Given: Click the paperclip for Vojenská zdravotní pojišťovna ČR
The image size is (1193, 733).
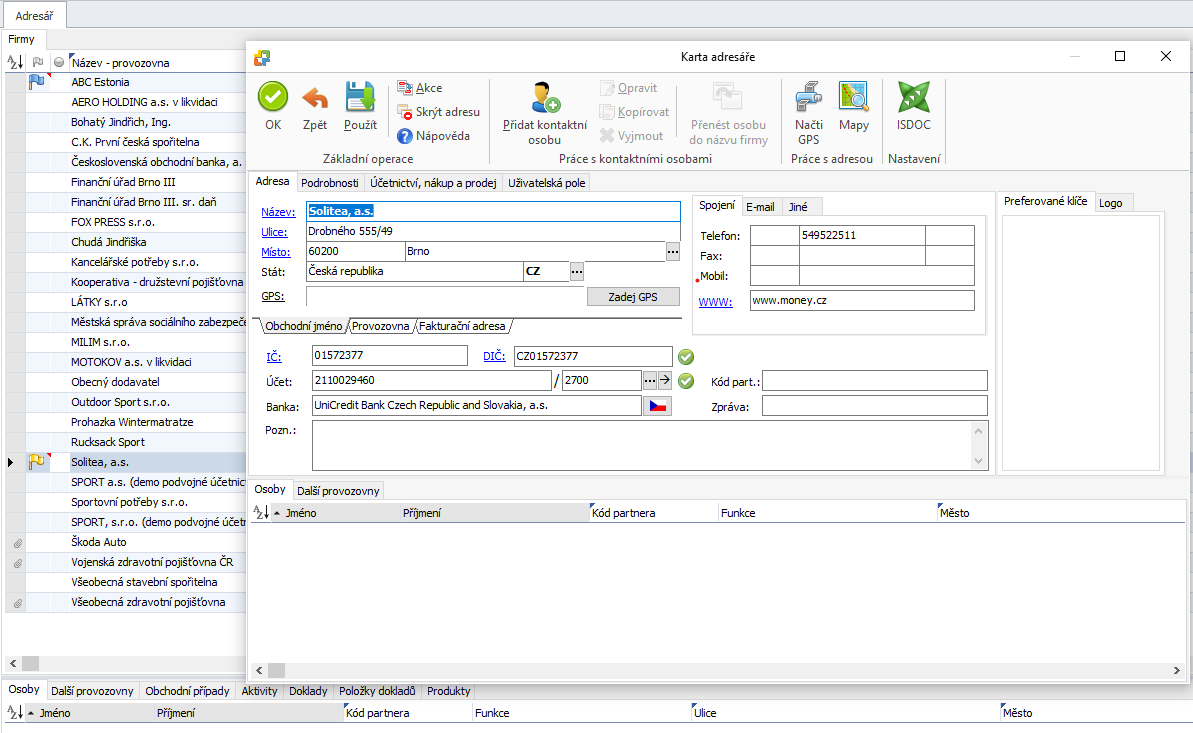Looking at the screenshot, I should pyautogui.click(x=17, y=563).
